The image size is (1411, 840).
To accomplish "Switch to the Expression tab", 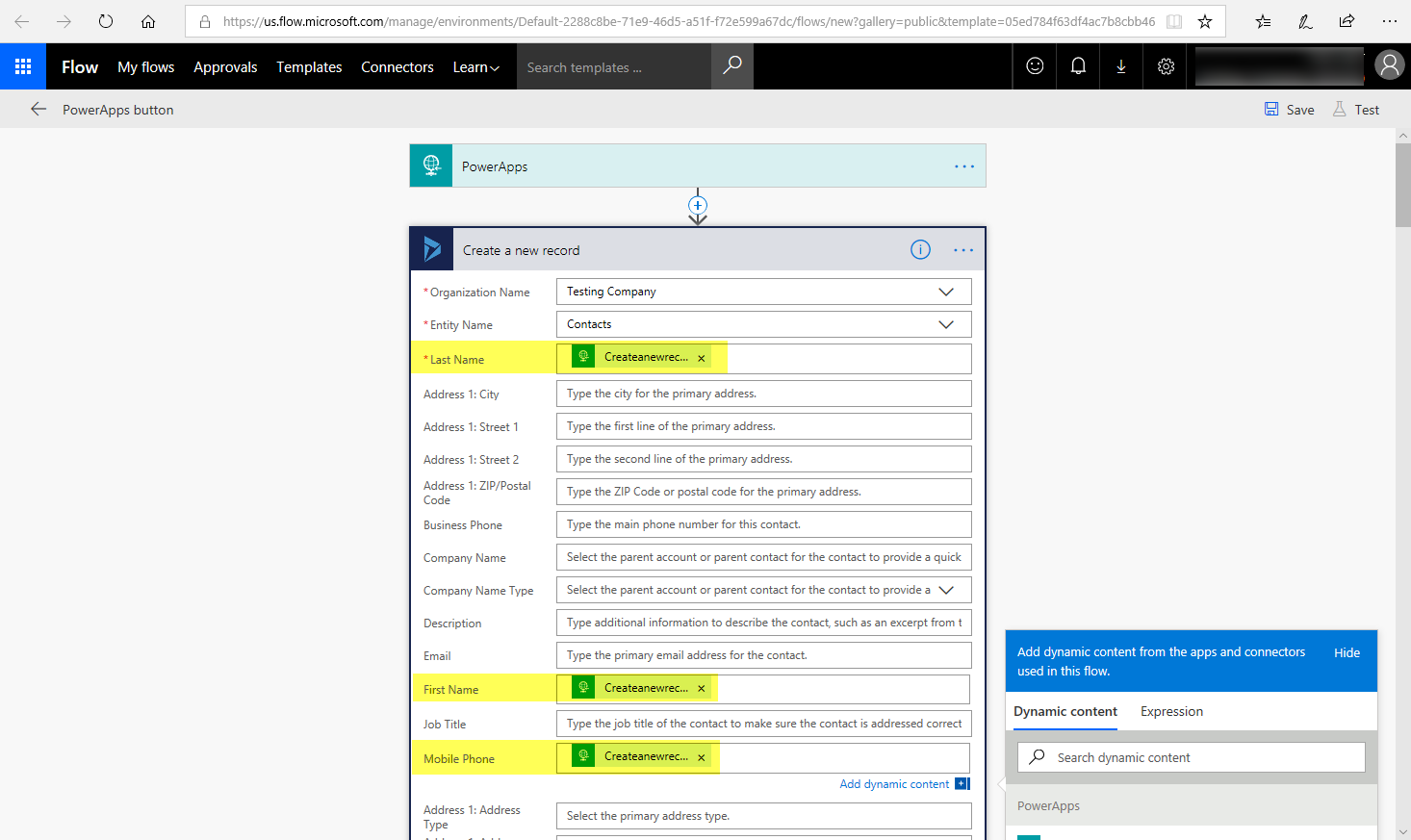I will [1171, 711].
